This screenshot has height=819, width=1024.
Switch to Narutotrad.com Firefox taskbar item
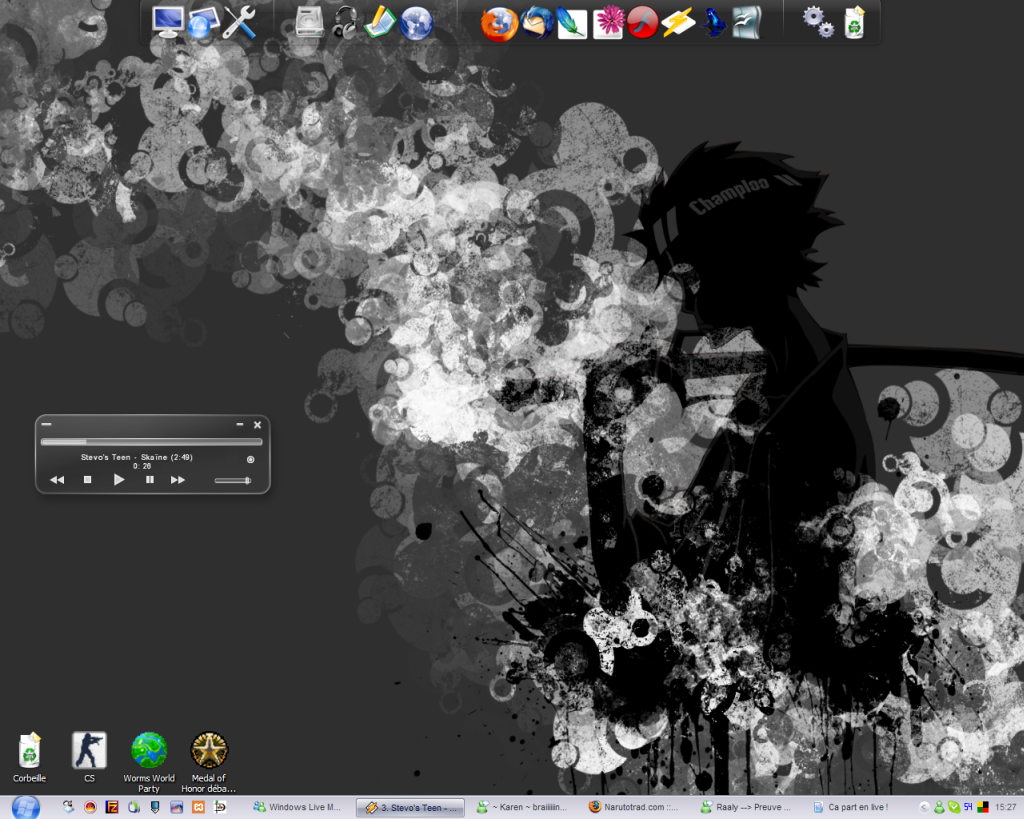click(x=634, y=807)
